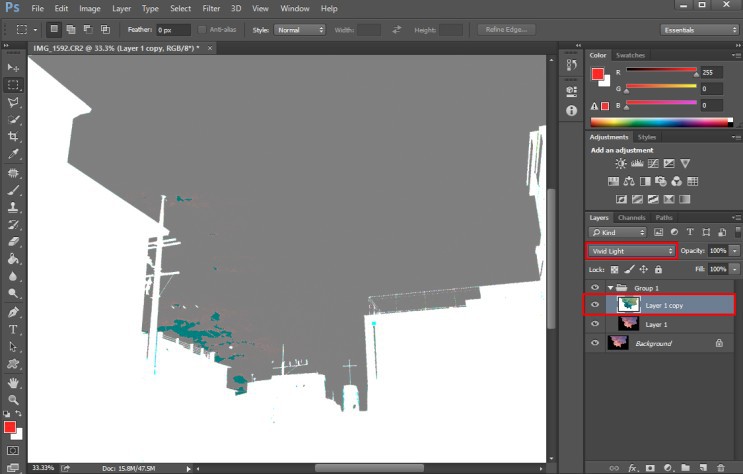743x474 pixels.
Task: Pick the Horizontal Type tool
Action: click(14, 329)
